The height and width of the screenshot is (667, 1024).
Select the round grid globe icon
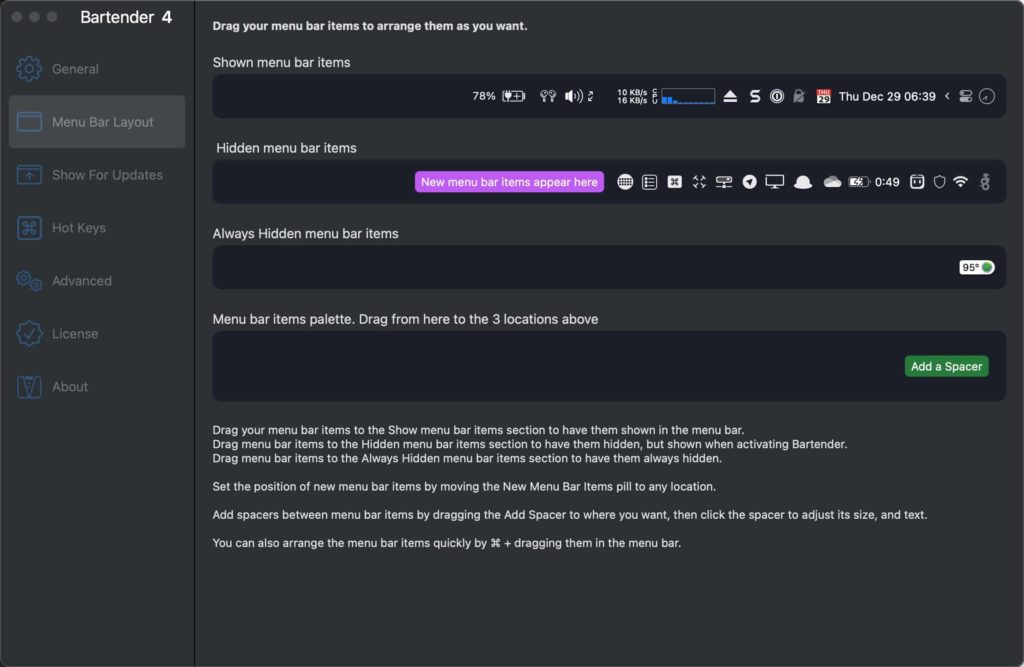(625, 182)
